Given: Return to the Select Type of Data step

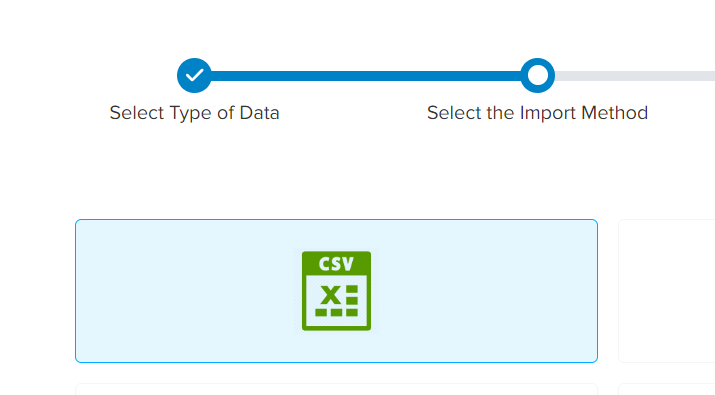Looking at the screenshot, I should click(194, 113).
